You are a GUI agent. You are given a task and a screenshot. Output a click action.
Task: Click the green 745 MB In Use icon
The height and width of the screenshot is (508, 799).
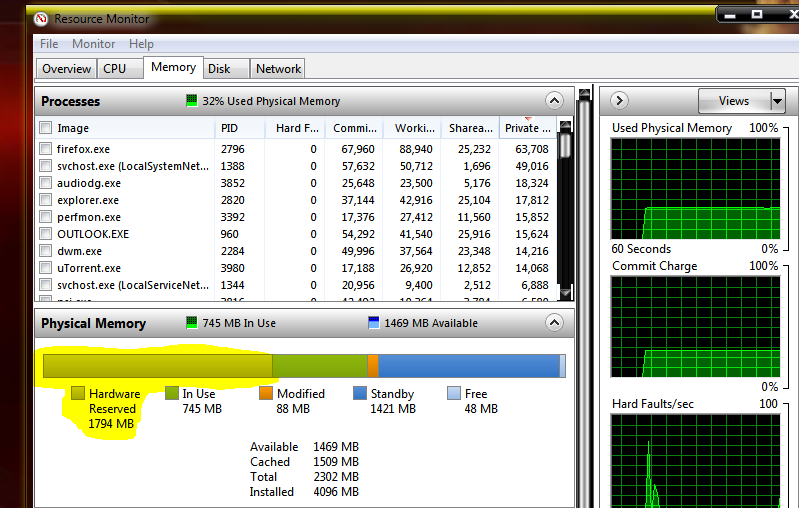pyautogui.click(x=192, y=323)
